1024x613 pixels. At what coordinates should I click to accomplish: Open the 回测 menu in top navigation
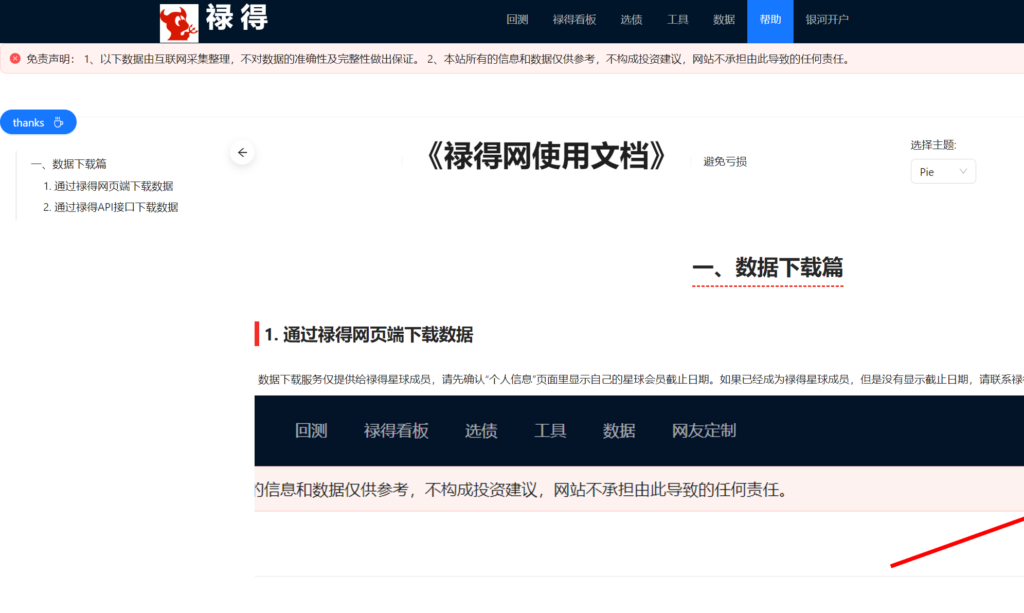click(517, 20)
